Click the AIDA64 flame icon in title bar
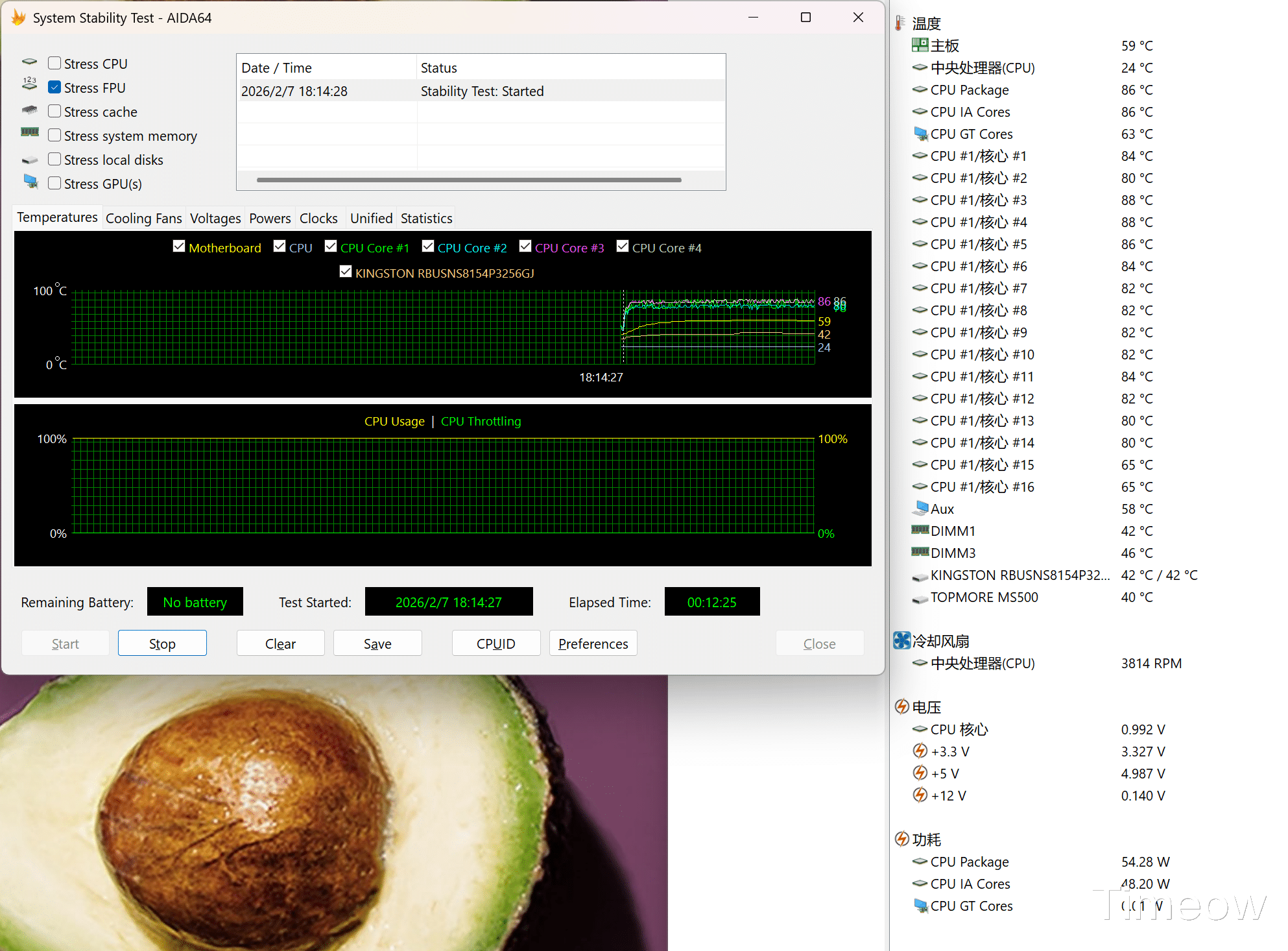 click(18, 18)
